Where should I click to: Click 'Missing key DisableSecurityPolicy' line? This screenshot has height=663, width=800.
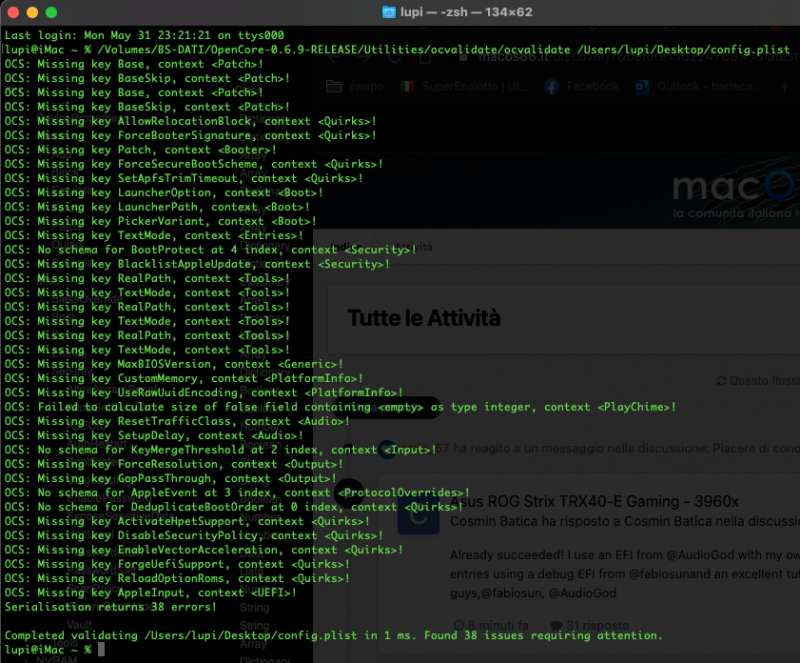click(194, 535)
